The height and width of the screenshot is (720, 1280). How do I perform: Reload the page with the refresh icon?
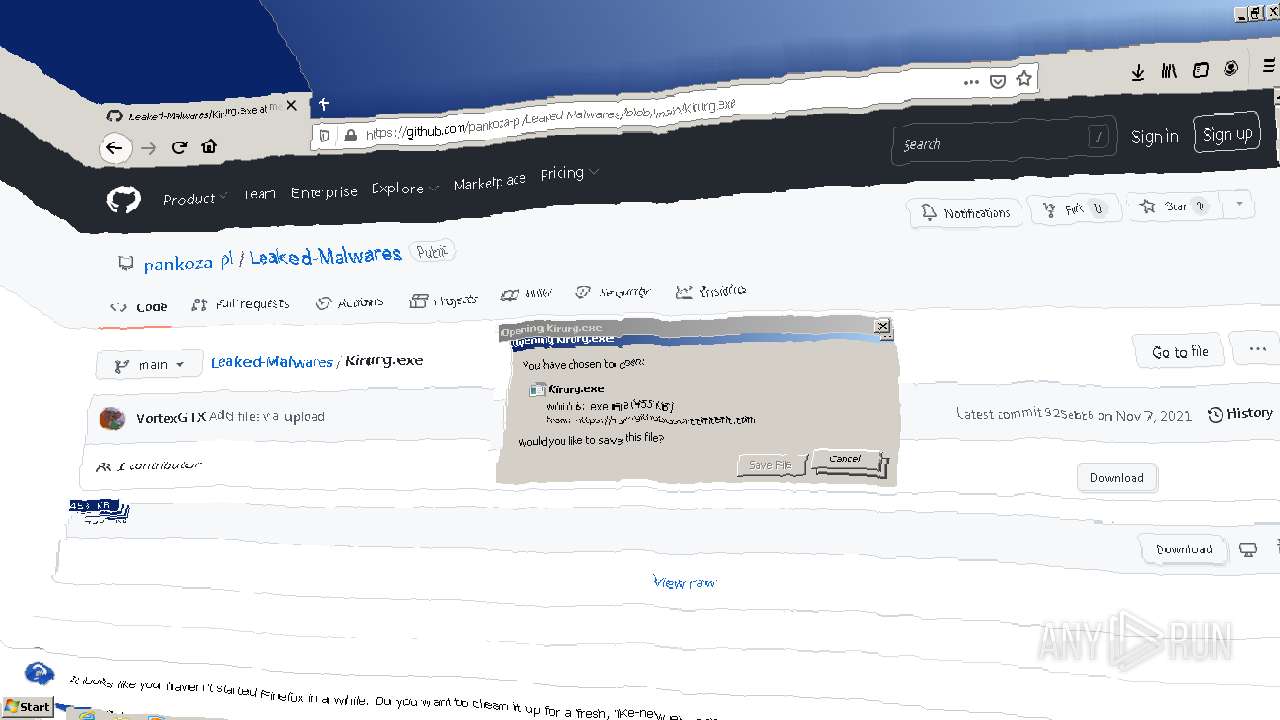tap(180, 147)
